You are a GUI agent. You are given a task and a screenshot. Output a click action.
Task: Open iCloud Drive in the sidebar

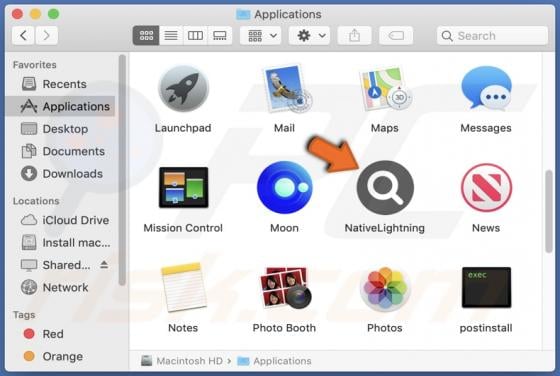click(61, 220)
